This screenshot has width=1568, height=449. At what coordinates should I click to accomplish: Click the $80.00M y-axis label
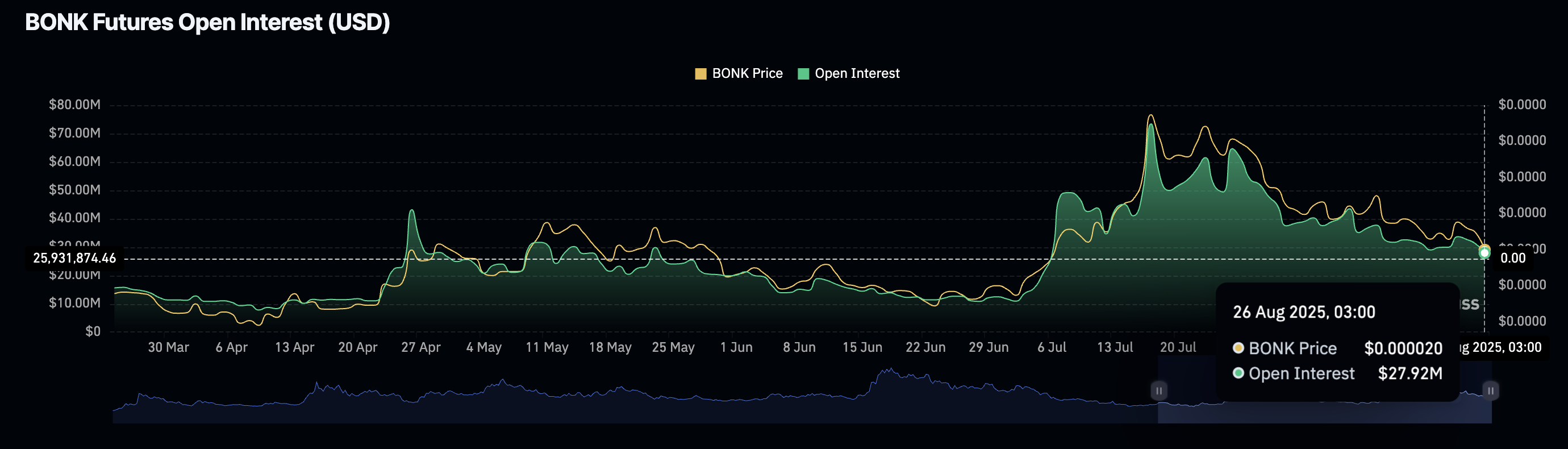coord(74,105)
